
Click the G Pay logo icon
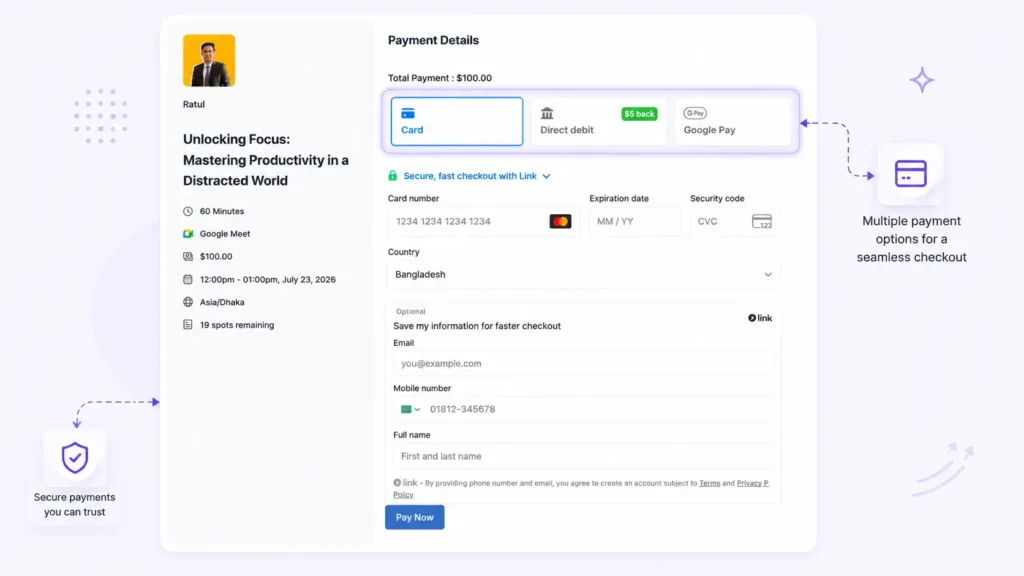tap(695, 113)
